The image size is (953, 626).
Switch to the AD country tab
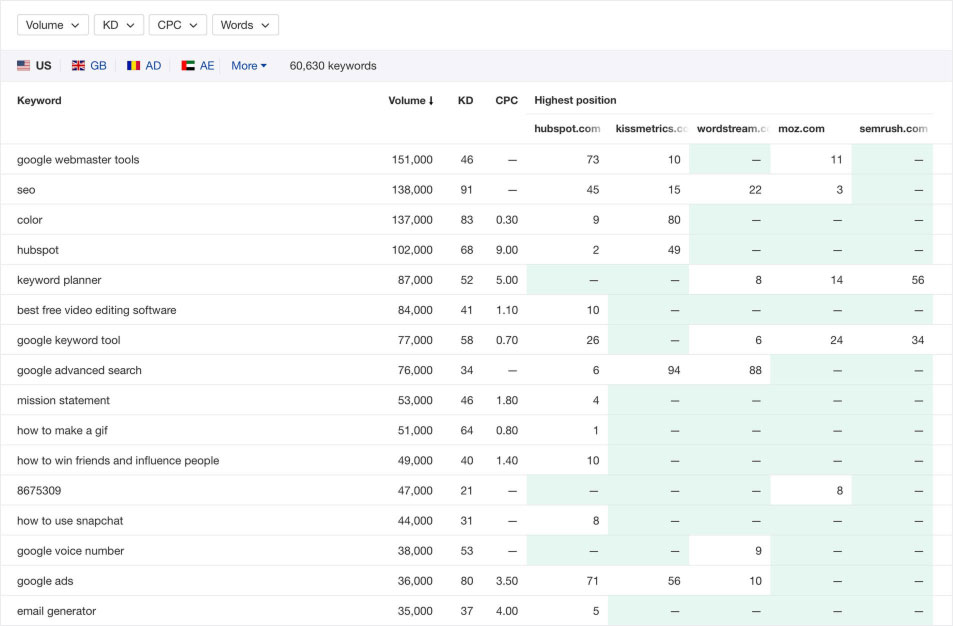(x=144, y=66)
